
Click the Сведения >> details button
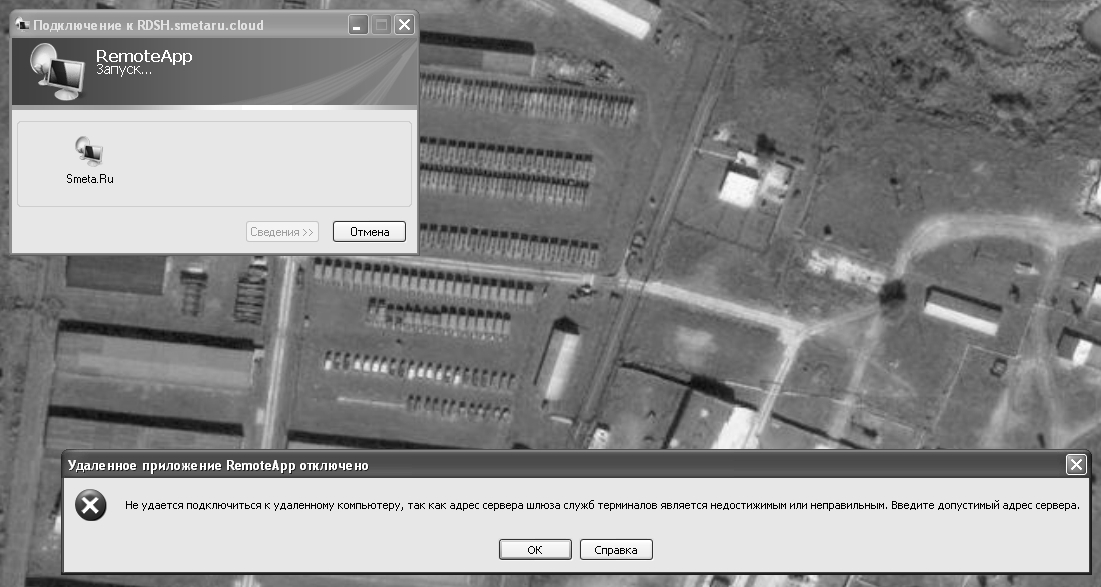282,232
